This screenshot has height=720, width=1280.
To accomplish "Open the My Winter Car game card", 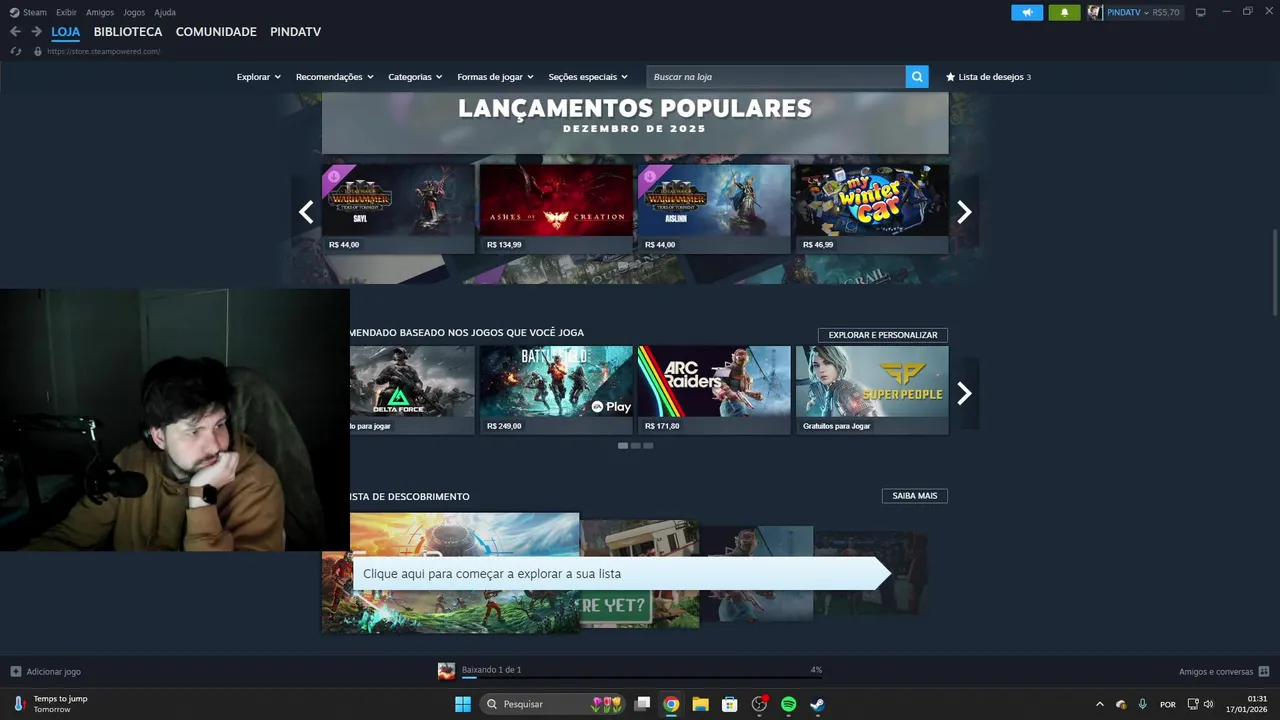I will point(872,209).
